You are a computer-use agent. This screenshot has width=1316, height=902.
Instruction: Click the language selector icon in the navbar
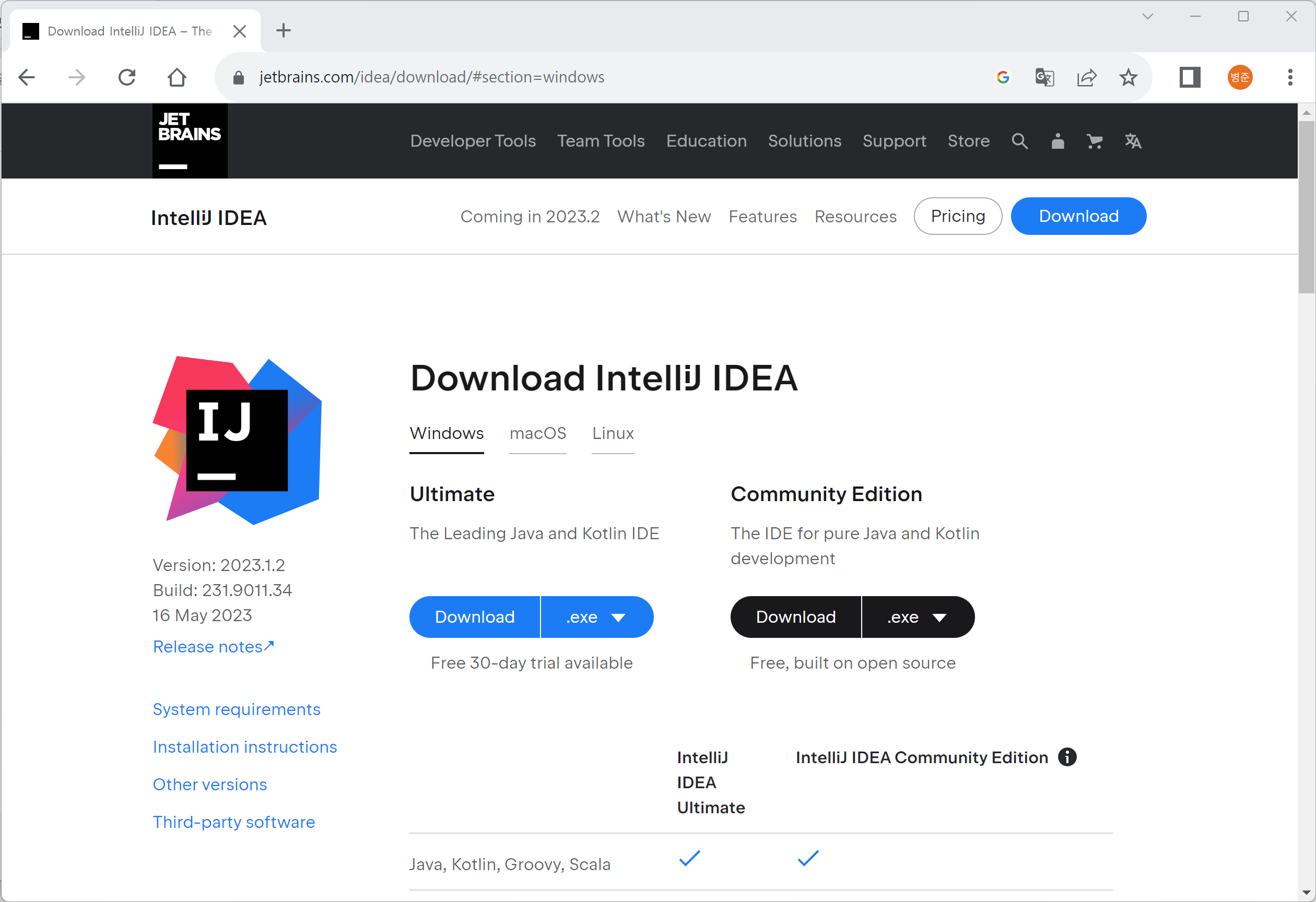(1133, 141)
